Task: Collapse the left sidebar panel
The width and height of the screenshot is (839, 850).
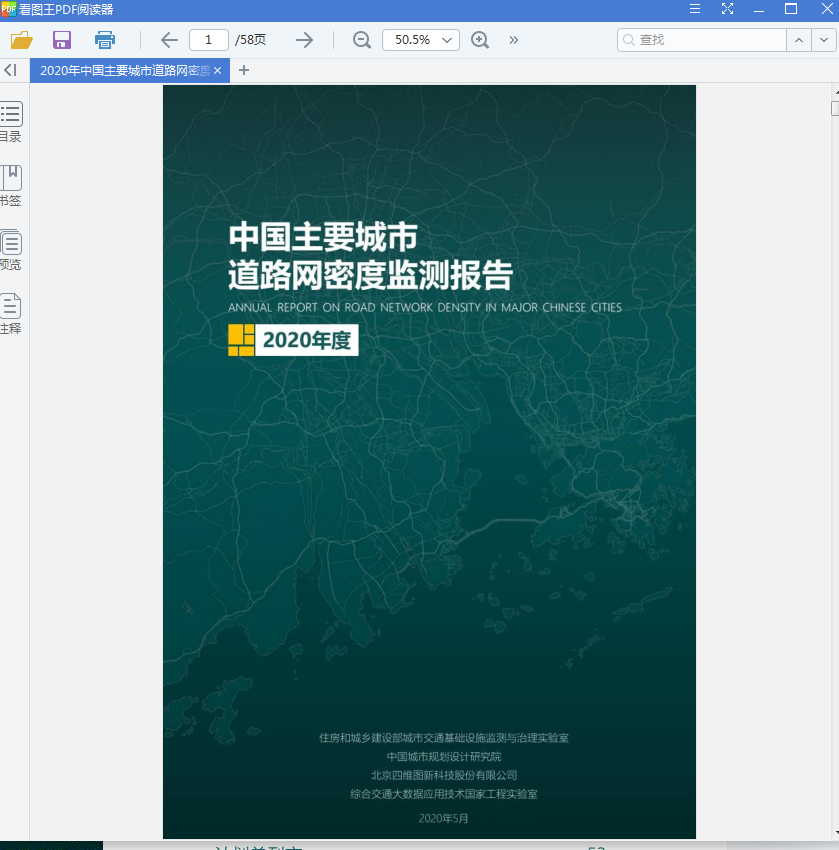Action: [10, 70]
